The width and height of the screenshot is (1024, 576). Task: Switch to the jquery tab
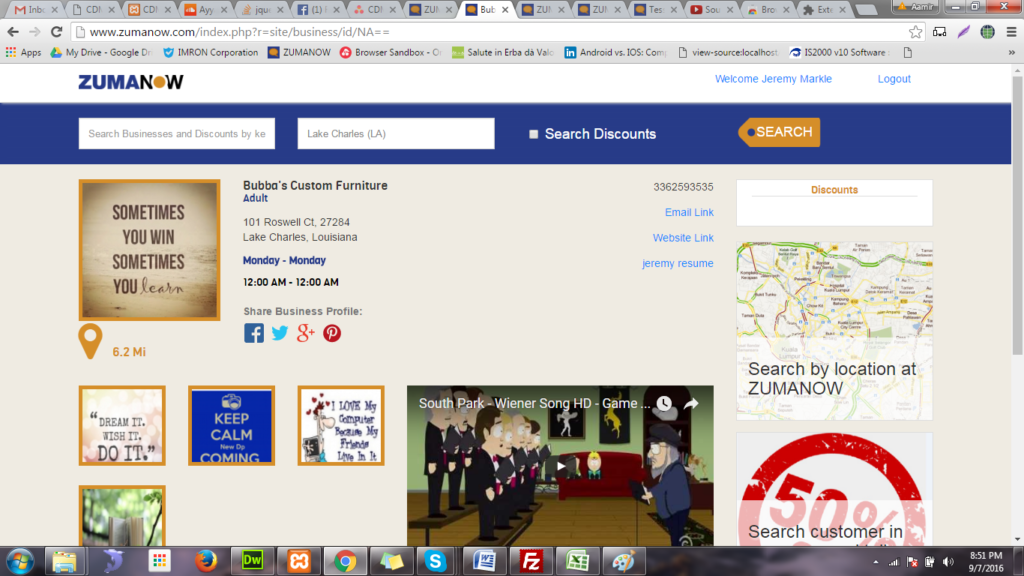click(x=262, y=10)
